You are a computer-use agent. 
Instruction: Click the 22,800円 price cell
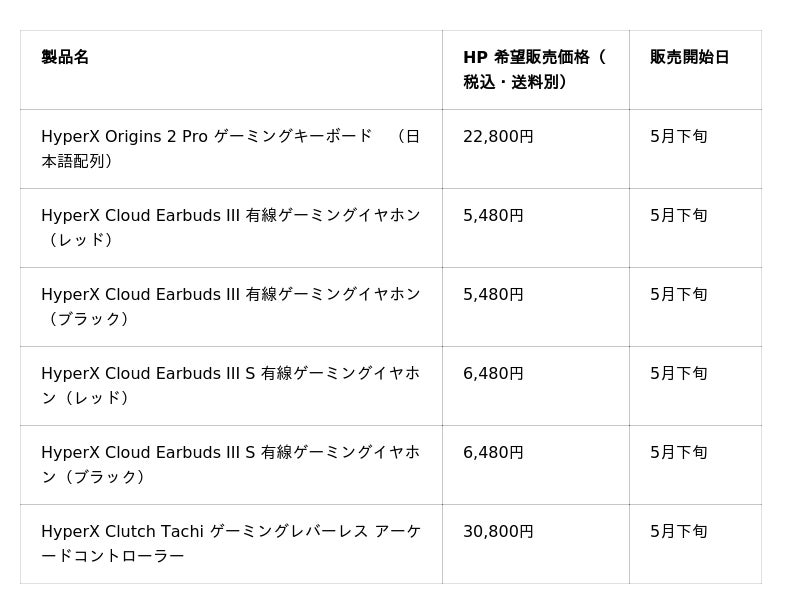click(x=498, y=137)
